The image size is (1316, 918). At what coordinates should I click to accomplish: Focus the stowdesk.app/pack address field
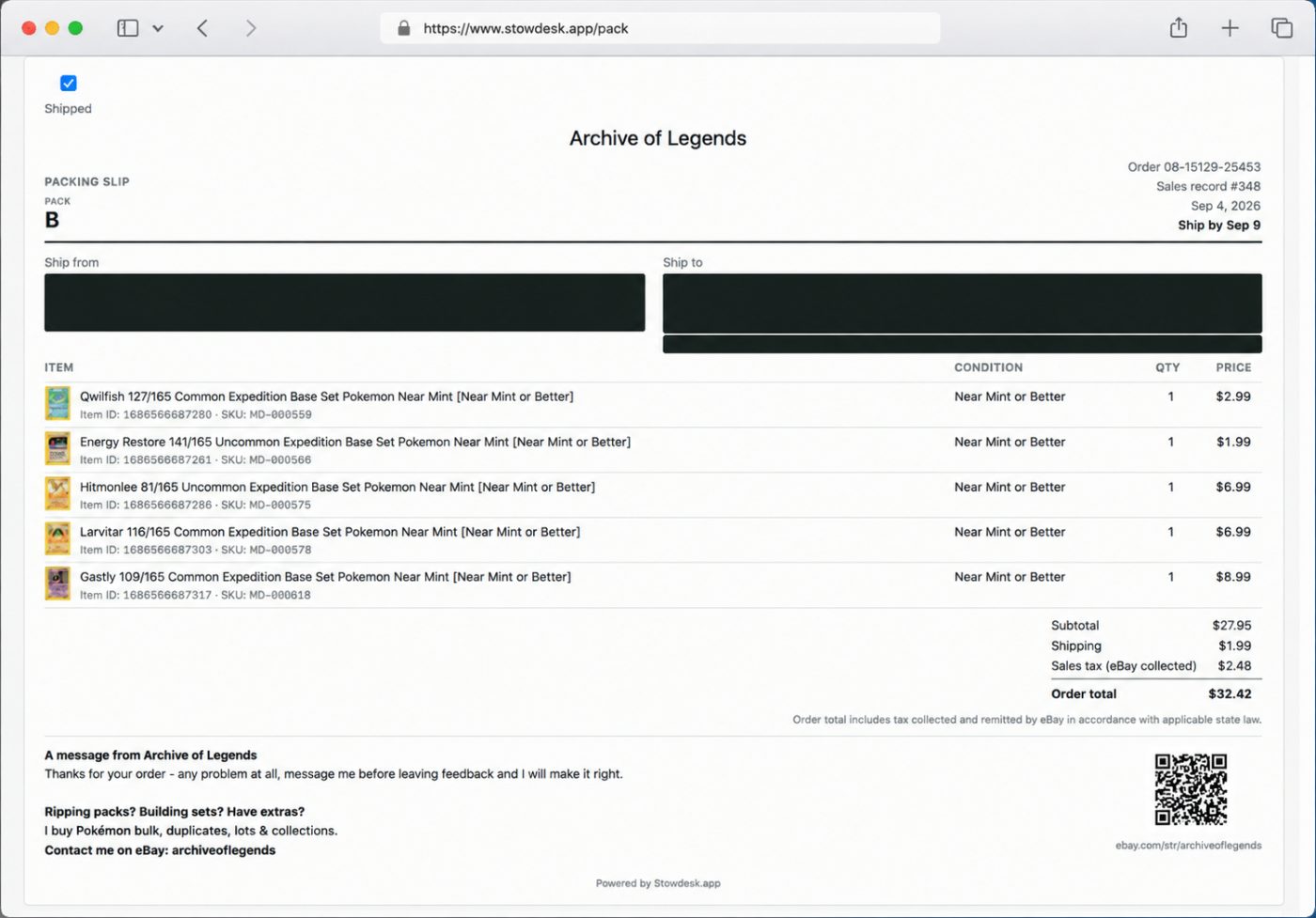coord(660,28)
